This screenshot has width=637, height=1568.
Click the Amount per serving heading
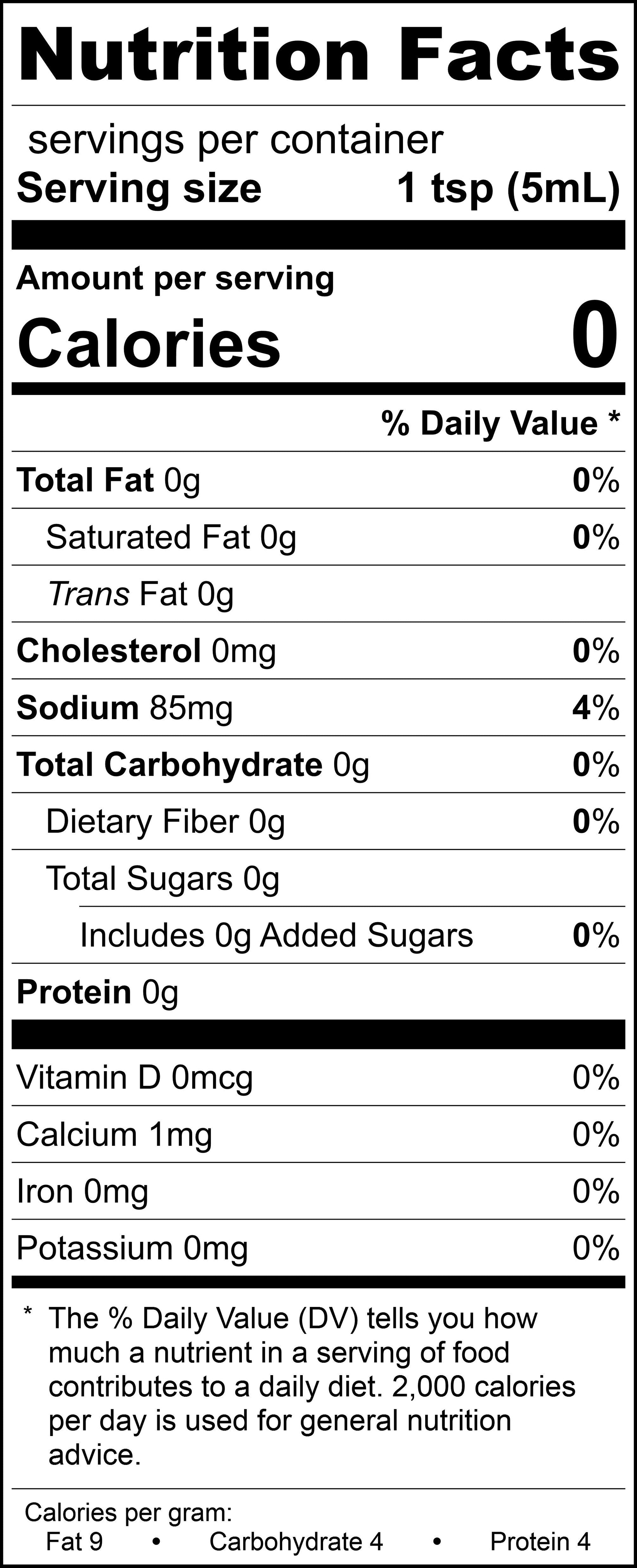click(175, 279)
